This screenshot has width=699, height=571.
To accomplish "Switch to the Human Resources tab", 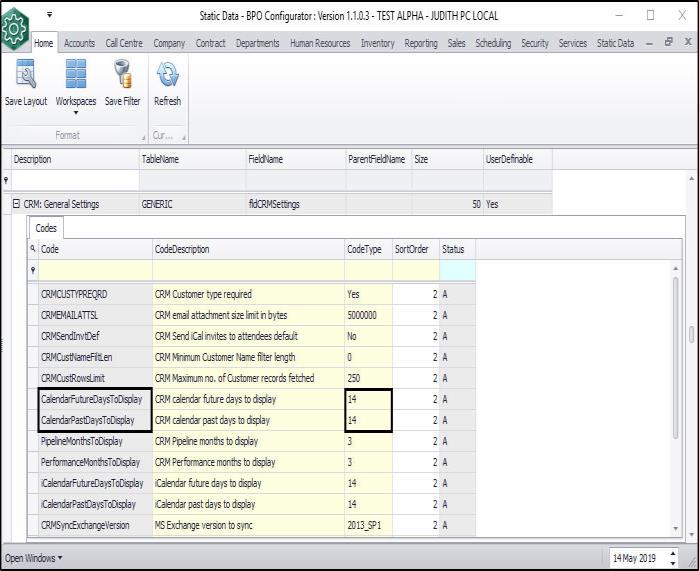I will pyautogui.click(x=319, y=43).
